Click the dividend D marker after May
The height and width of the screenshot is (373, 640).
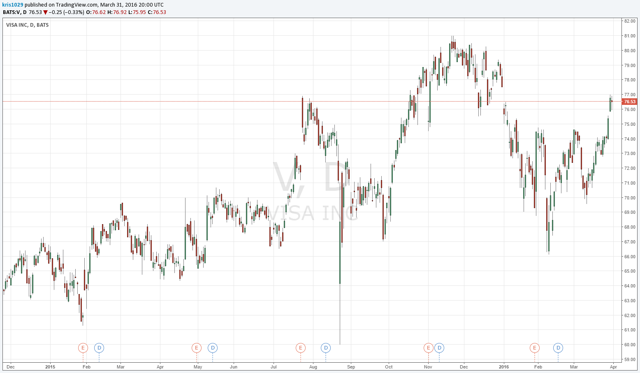(x=212, y=348)
